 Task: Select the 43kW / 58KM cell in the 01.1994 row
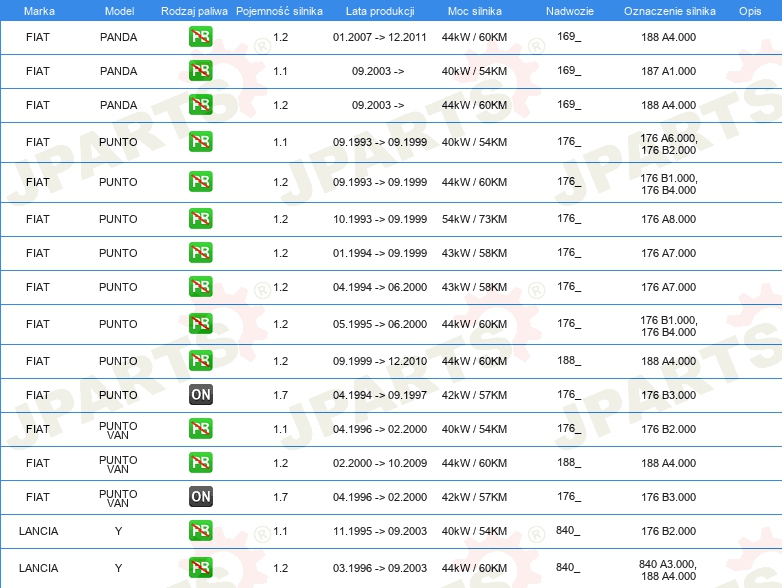[x=474, y=253]
